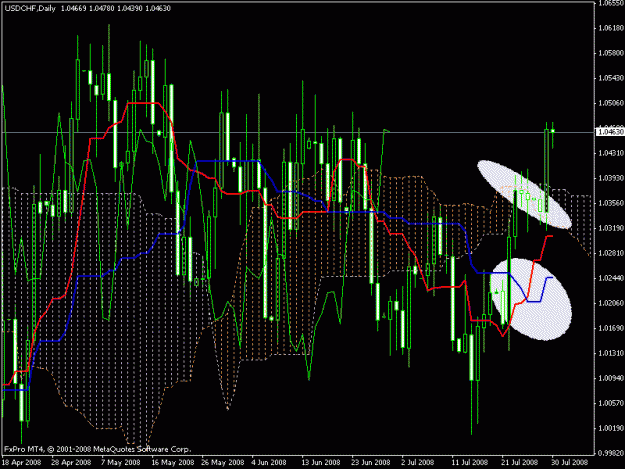
Task: Click the 1.04310 price axis label
Action: (x=611, y=153)
